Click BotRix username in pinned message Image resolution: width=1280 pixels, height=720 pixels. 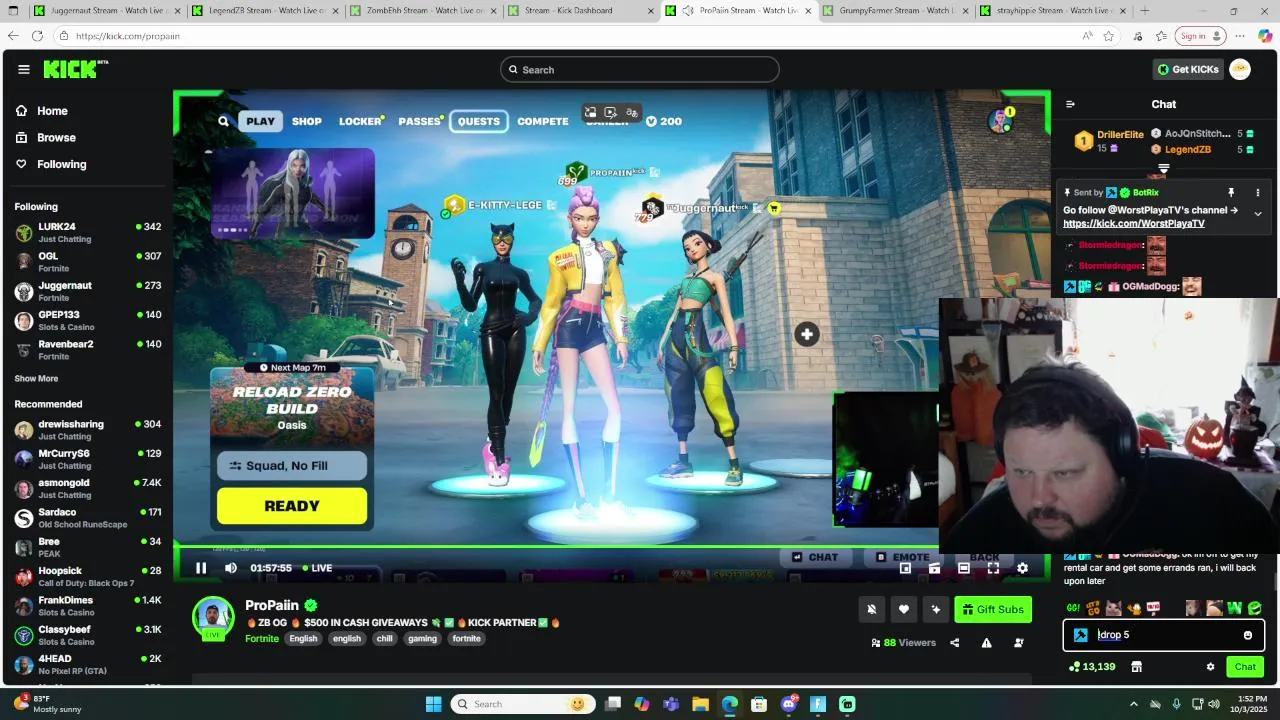point(1146,192)
